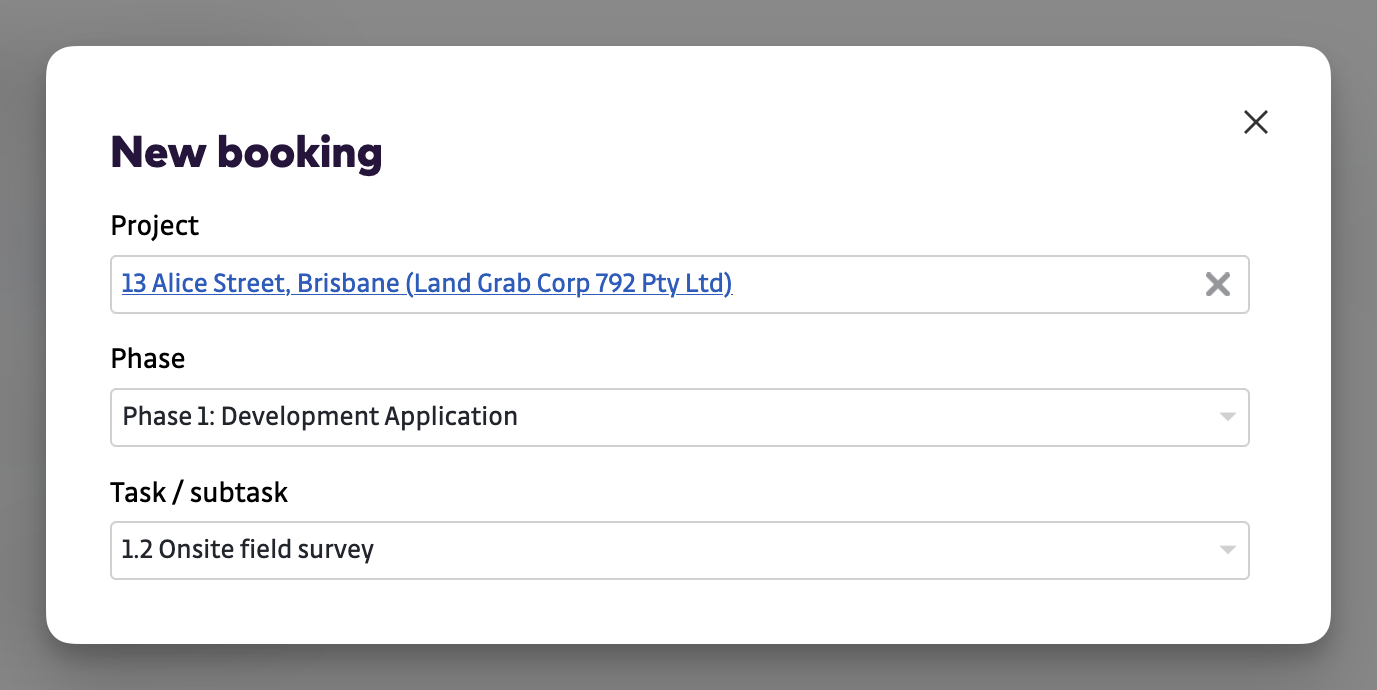Clear the selected project with the X icon
This screenshot has height=690, width=1377.
1217,284
